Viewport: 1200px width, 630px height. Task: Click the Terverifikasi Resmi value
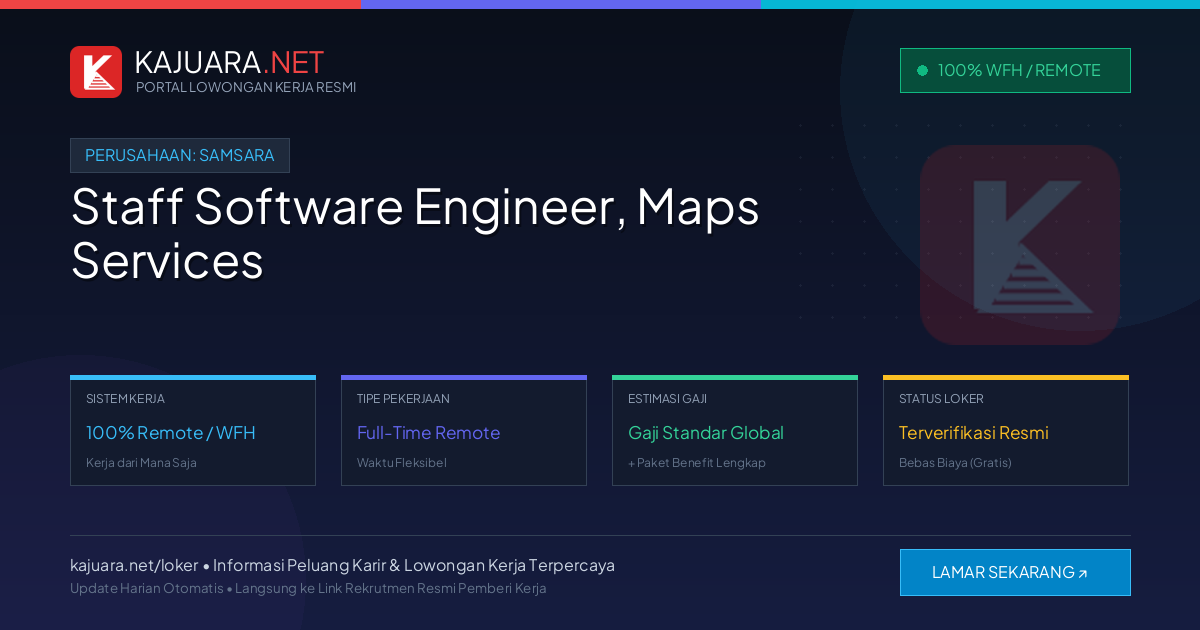pos(974,433)
